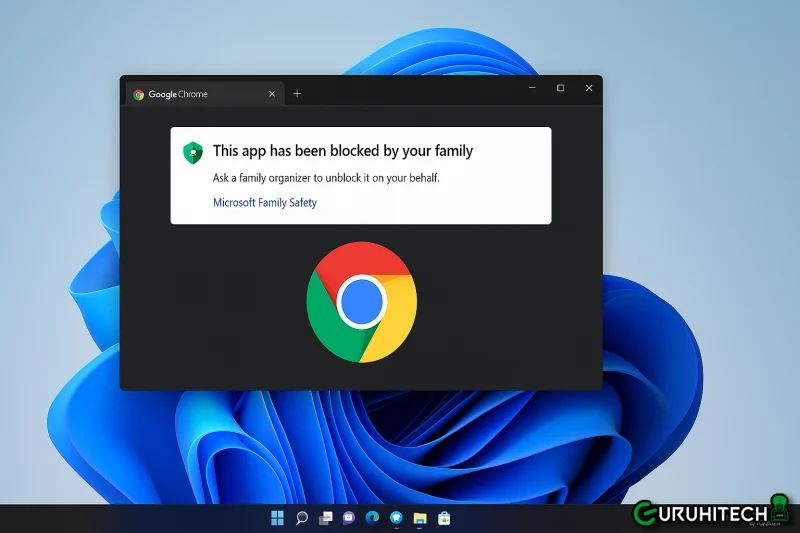Open the Windows Start menu
The height and width of the screenshot is (533, 800).
pos(277,518)
